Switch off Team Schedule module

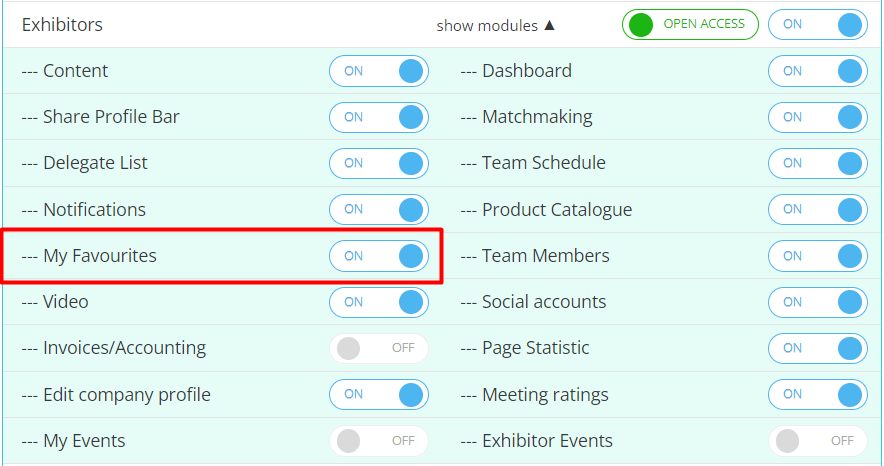tap(817, 163)
